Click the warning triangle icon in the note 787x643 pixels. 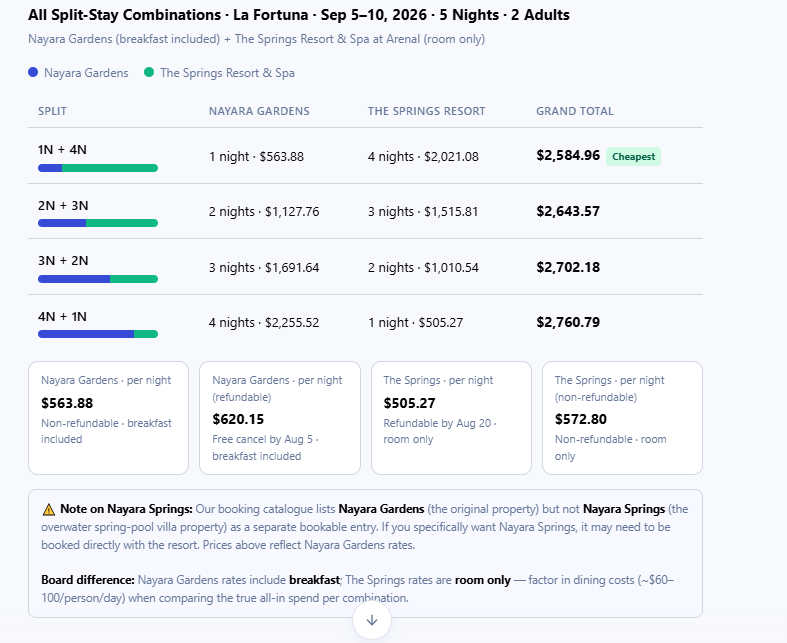pyautogui.click(x=49, y=509)
